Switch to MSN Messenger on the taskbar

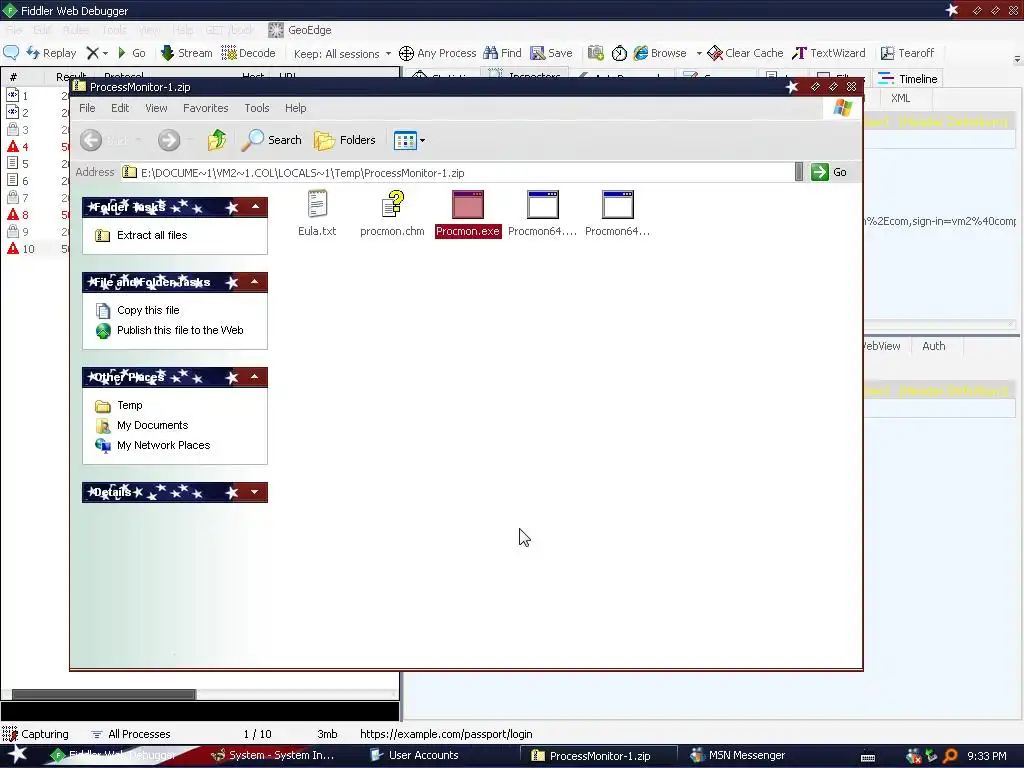point(738,755)
